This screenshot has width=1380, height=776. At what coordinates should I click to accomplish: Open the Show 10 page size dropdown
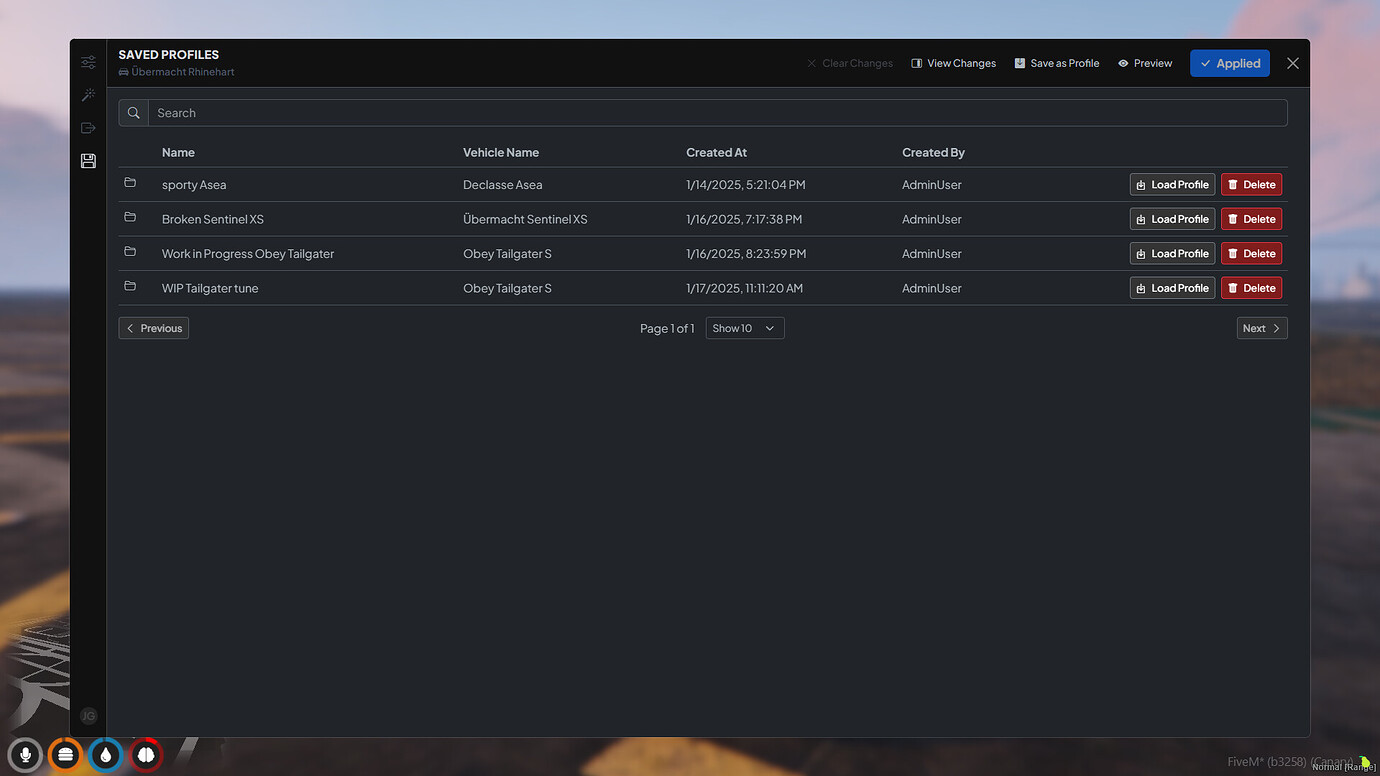pyautogui.click(x=744, y=327)
